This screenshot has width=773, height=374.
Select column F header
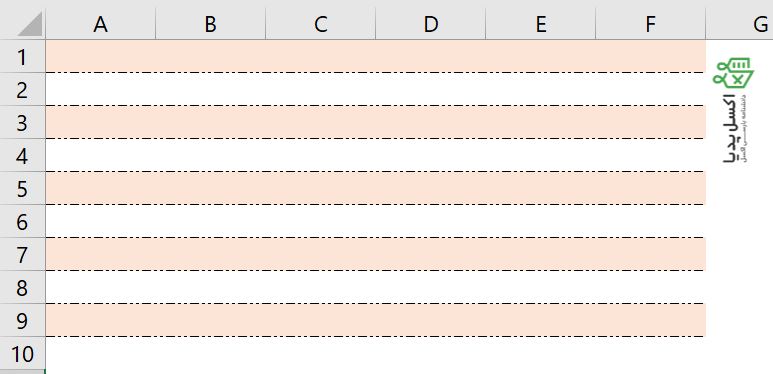(650, 24)
